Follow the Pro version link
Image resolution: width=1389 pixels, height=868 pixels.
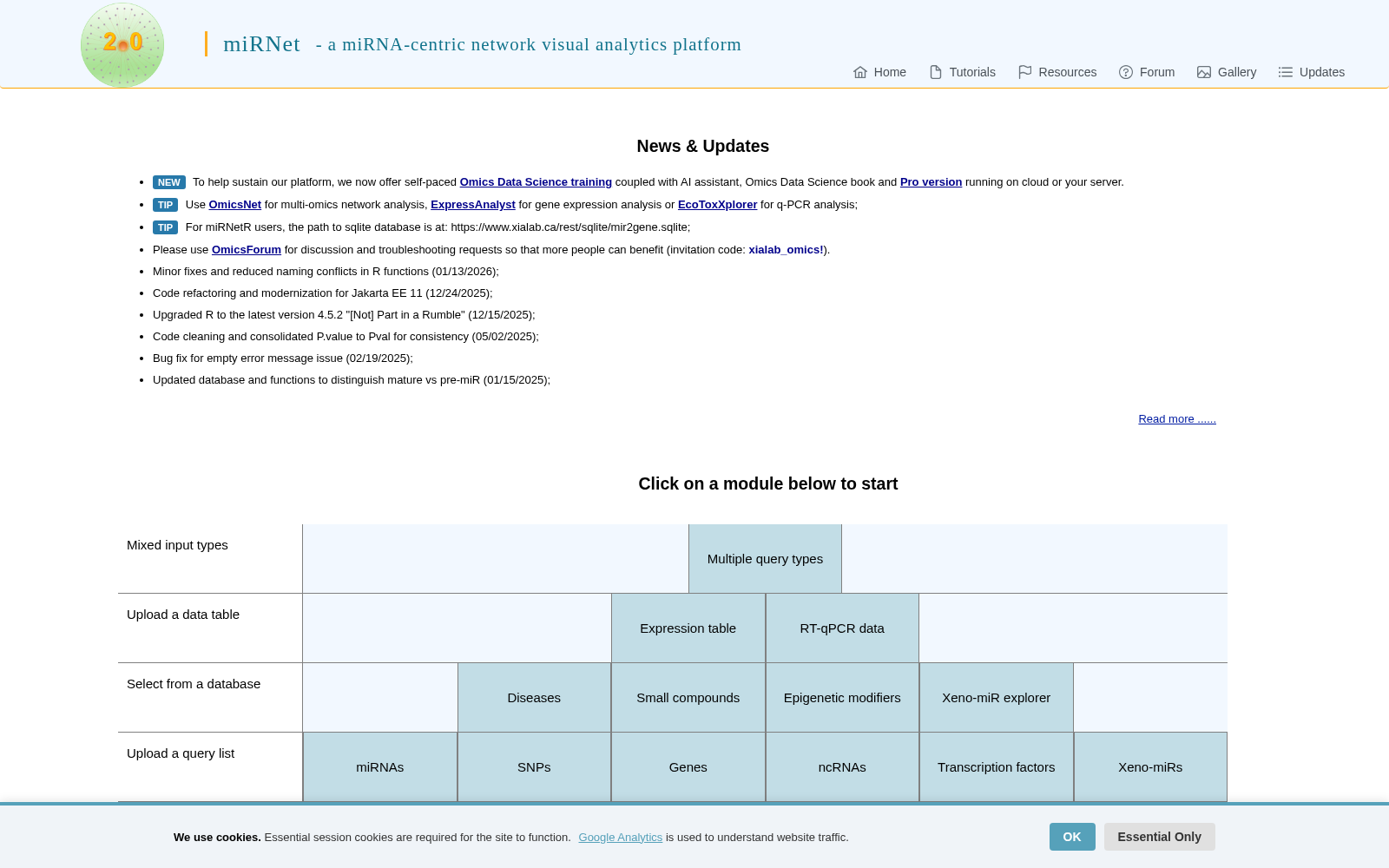click(931, 182)
